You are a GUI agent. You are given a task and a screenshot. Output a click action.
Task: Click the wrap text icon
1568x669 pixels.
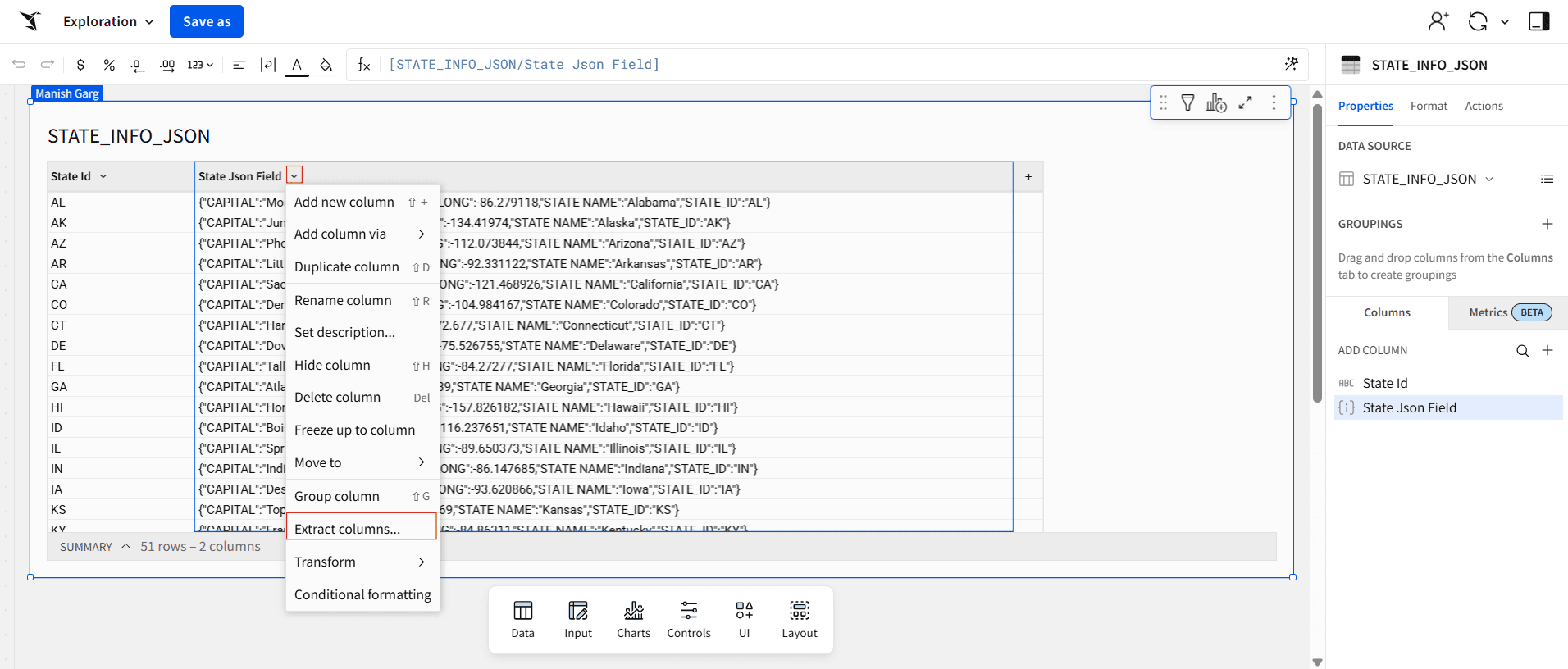[268, 65]
